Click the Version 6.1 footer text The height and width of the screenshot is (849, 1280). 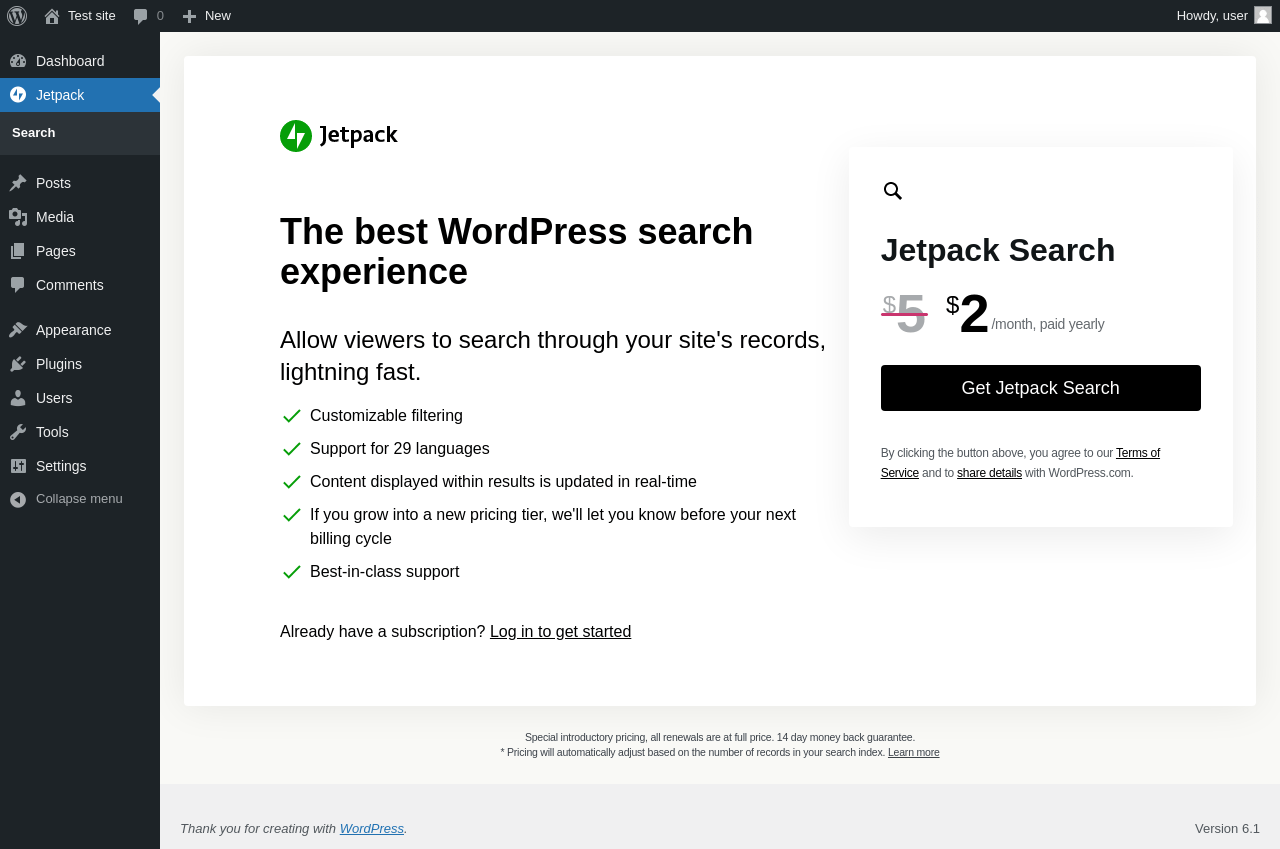coord(1227,829)
